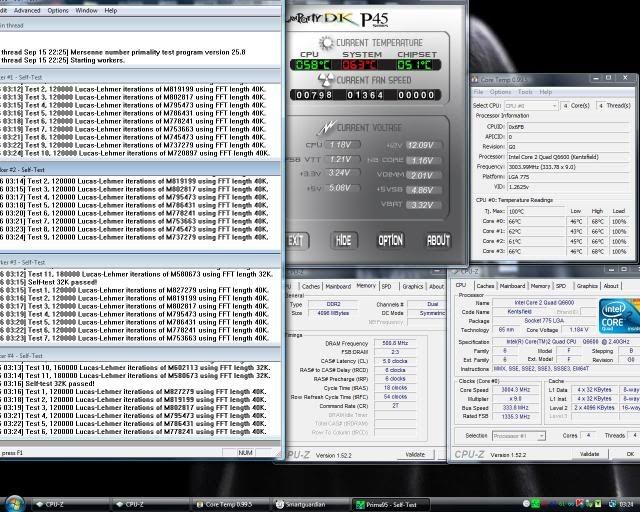Switch to About tab in left CPU-Z window

[x=436, y=287]
